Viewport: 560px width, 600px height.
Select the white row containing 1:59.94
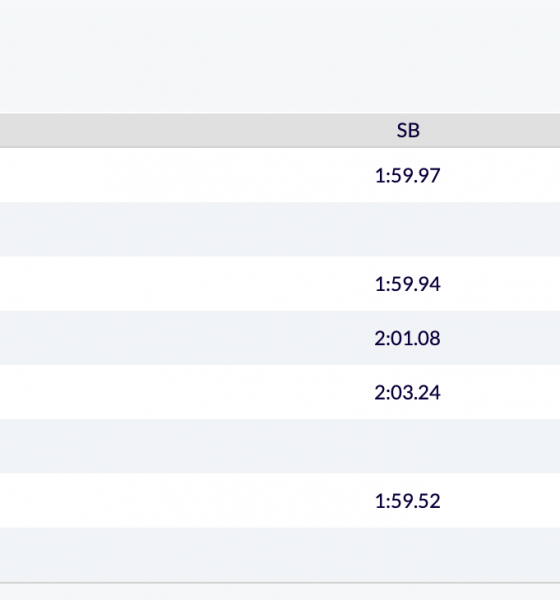click(280, 284)
